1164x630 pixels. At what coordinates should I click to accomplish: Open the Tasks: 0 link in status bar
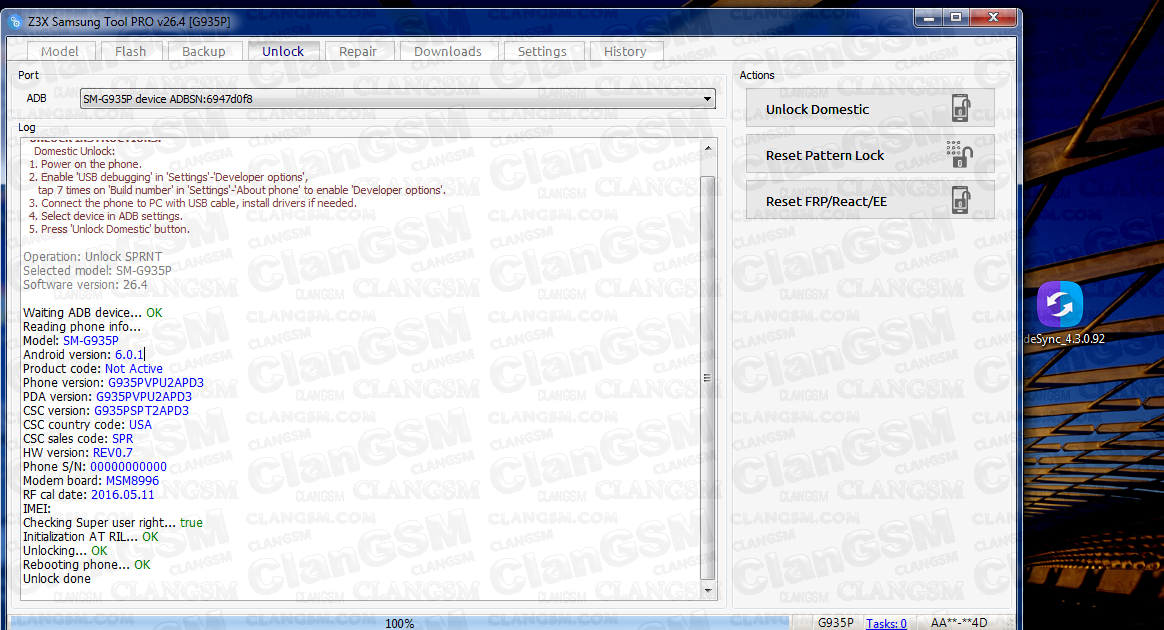(x=886, y=623)
